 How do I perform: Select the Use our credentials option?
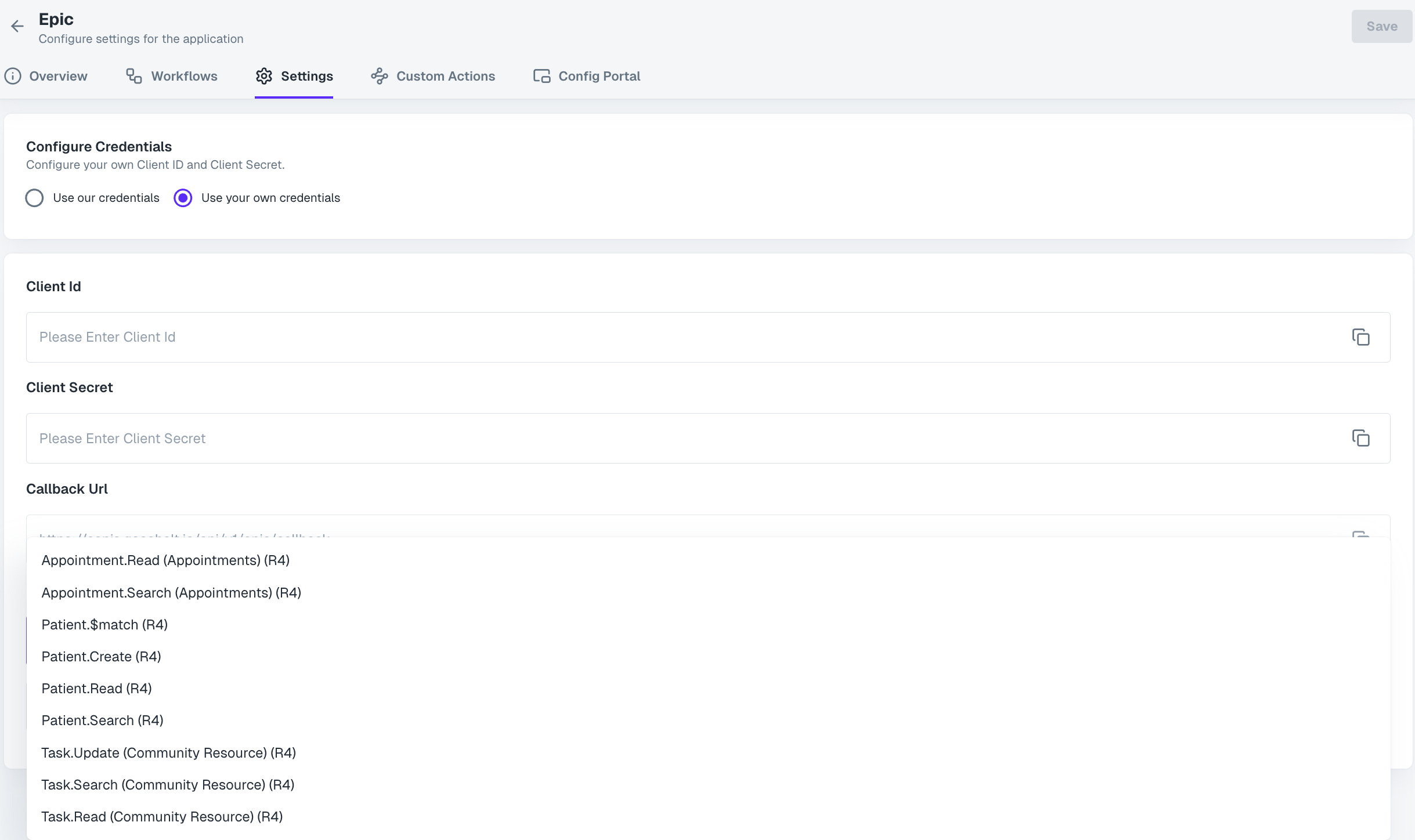pyautogui.click(x=34, y=198)
